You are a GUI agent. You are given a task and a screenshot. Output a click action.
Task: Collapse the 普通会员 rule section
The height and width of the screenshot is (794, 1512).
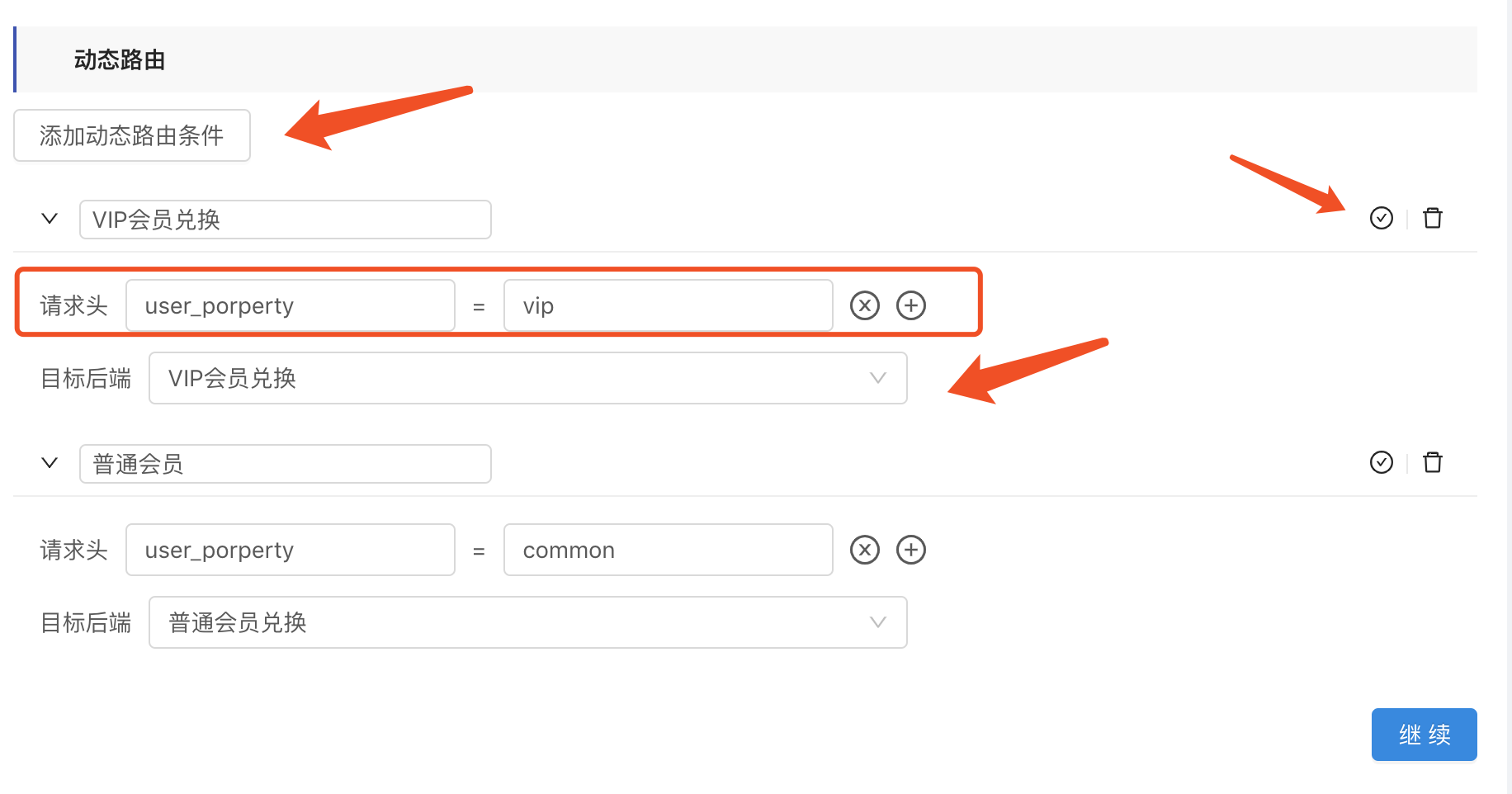(x=50, y=463)
